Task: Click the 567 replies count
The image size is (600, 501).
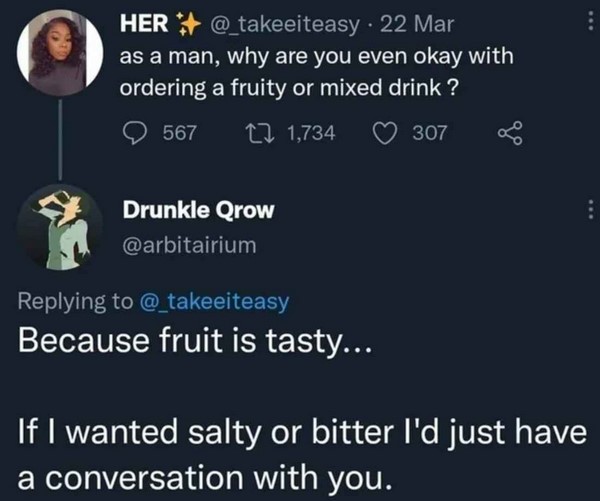Action: [x=179, y=133]
